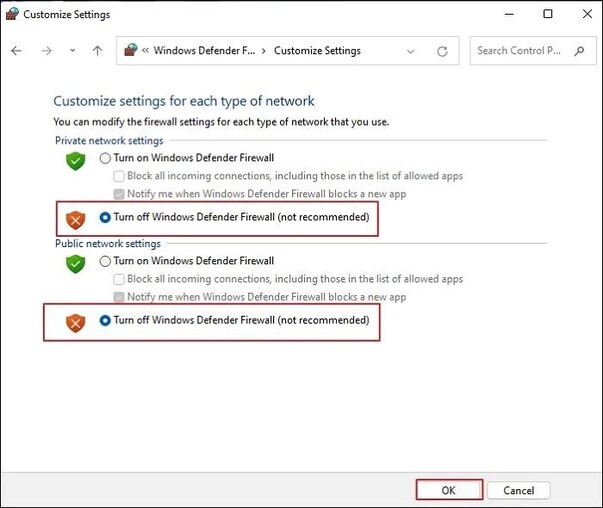Check Block all incoming connections under Private
The height and width of the screenshot is (508, 603).
[120, 176]
